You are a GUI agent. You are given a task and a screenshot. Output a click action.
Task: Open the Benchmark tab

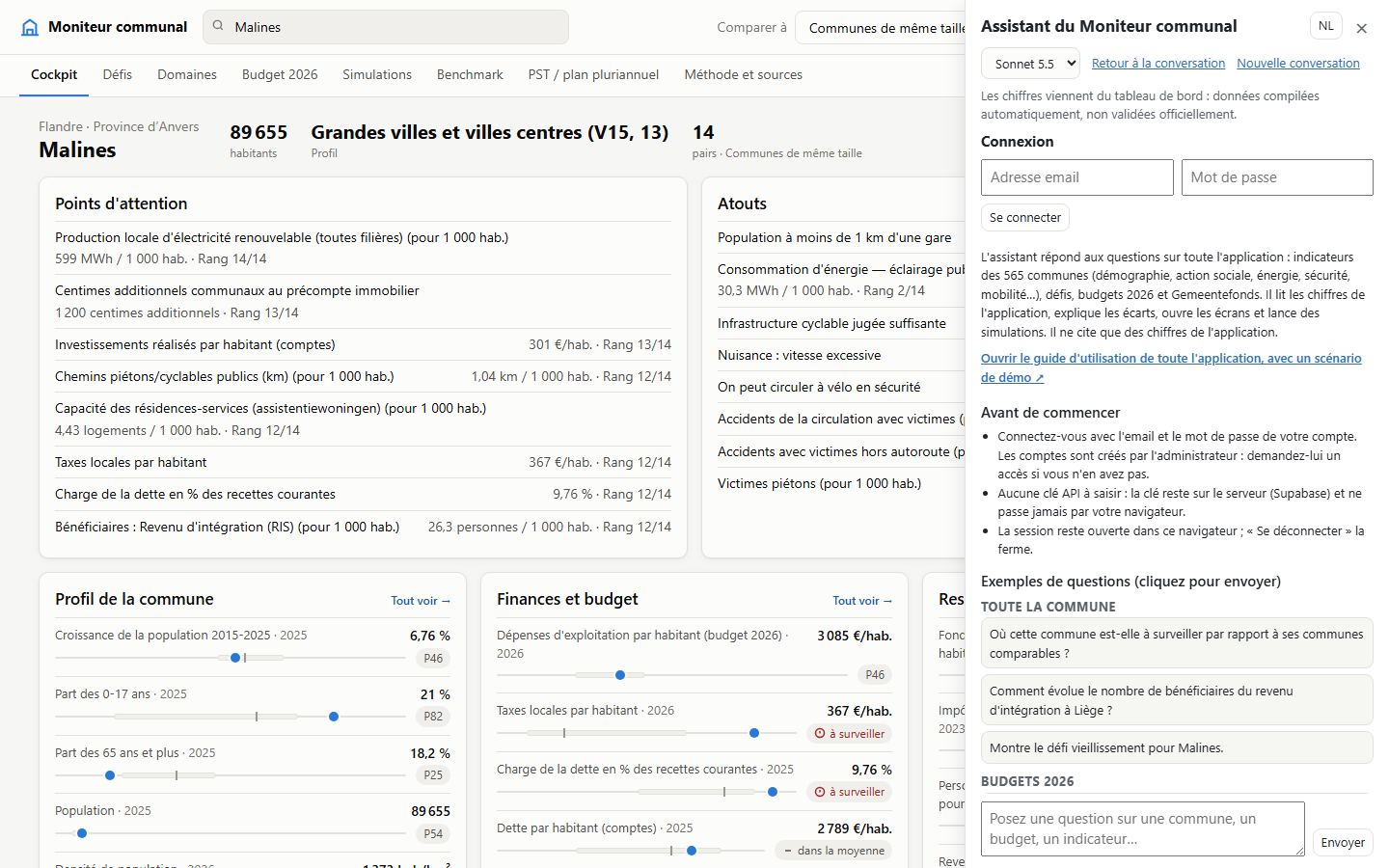[x=470, y=74]
